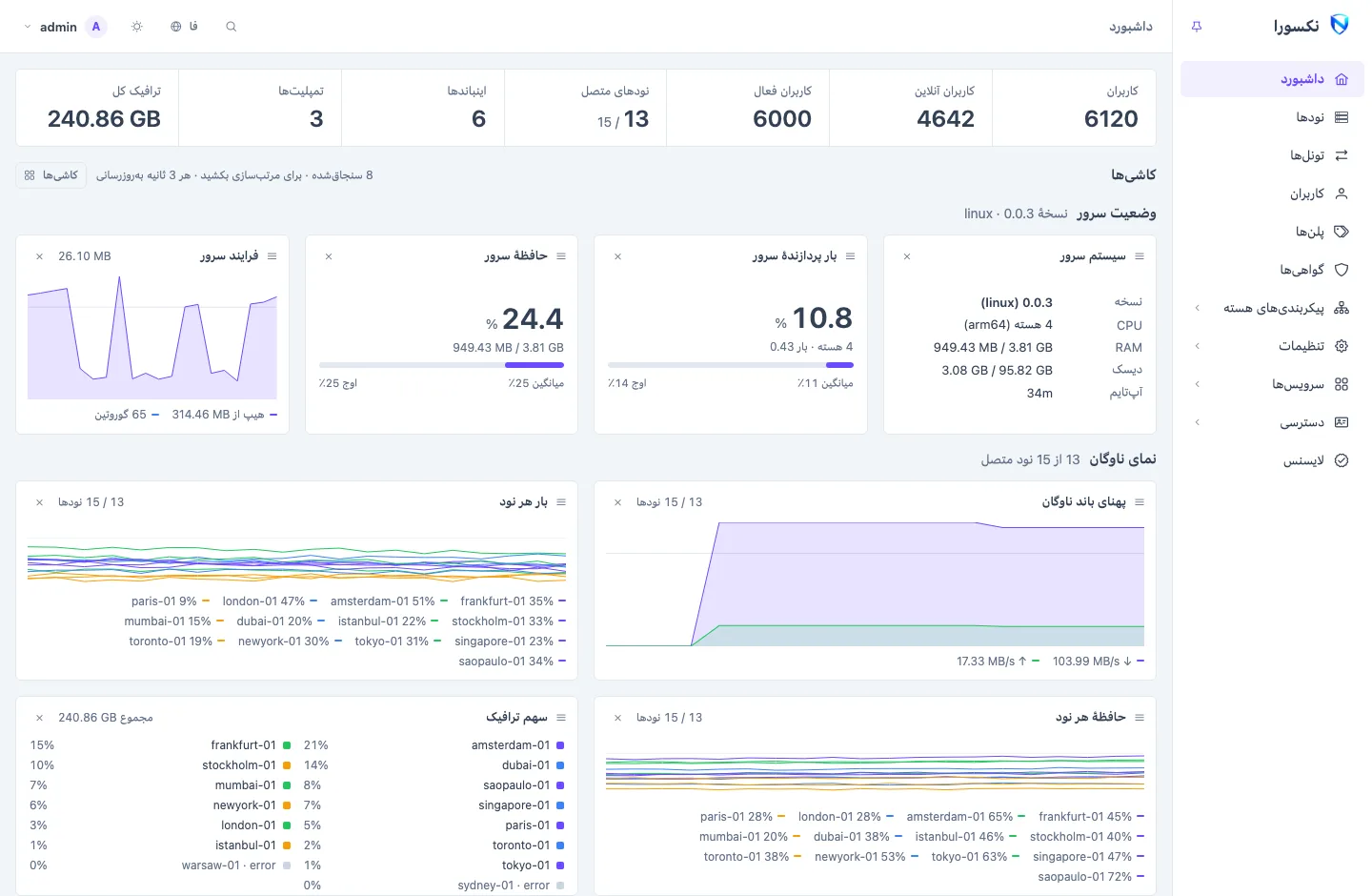Click the سهم ترافیک tile handle icon
1372x896 pixels.
click(x=561, y=718)
